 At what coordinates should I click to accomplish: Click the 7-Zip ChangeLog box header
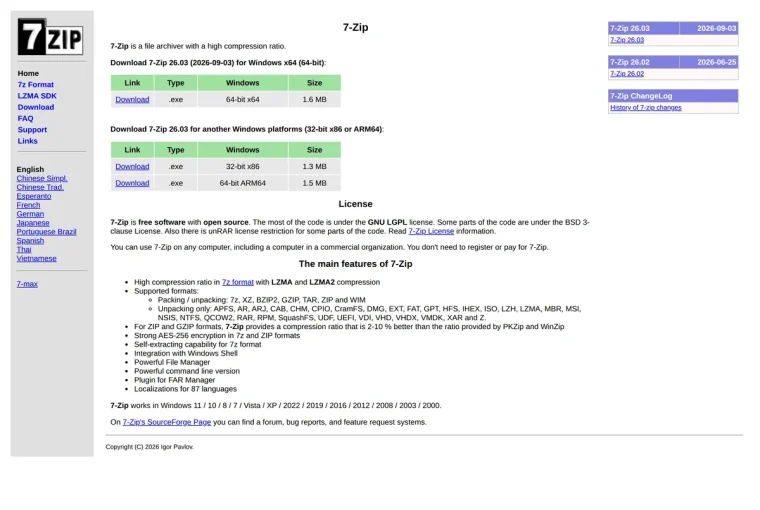[x=673, y=96]
